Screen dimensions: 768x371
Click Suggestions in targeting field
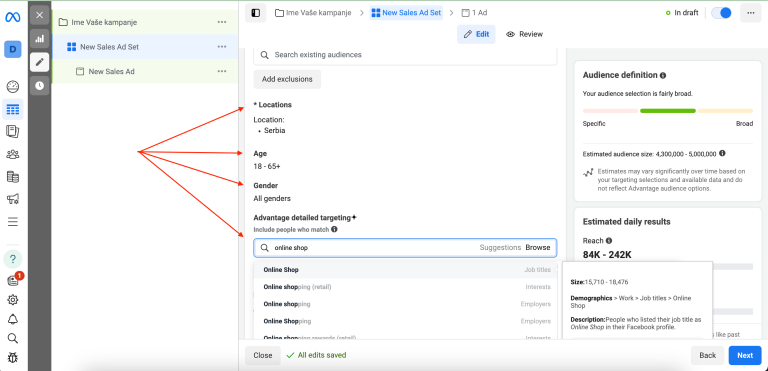(x=500, y=247)
